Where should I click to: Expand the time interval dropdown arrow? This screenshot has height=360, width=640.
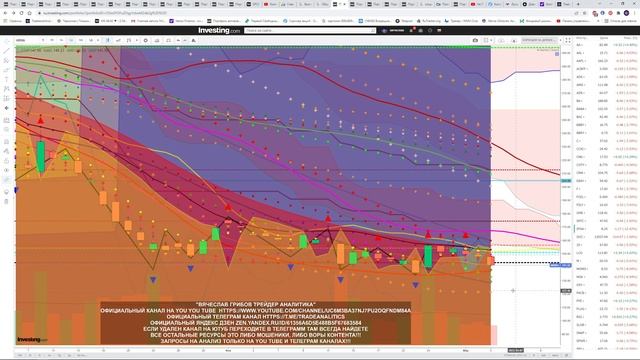pos(98,40)
